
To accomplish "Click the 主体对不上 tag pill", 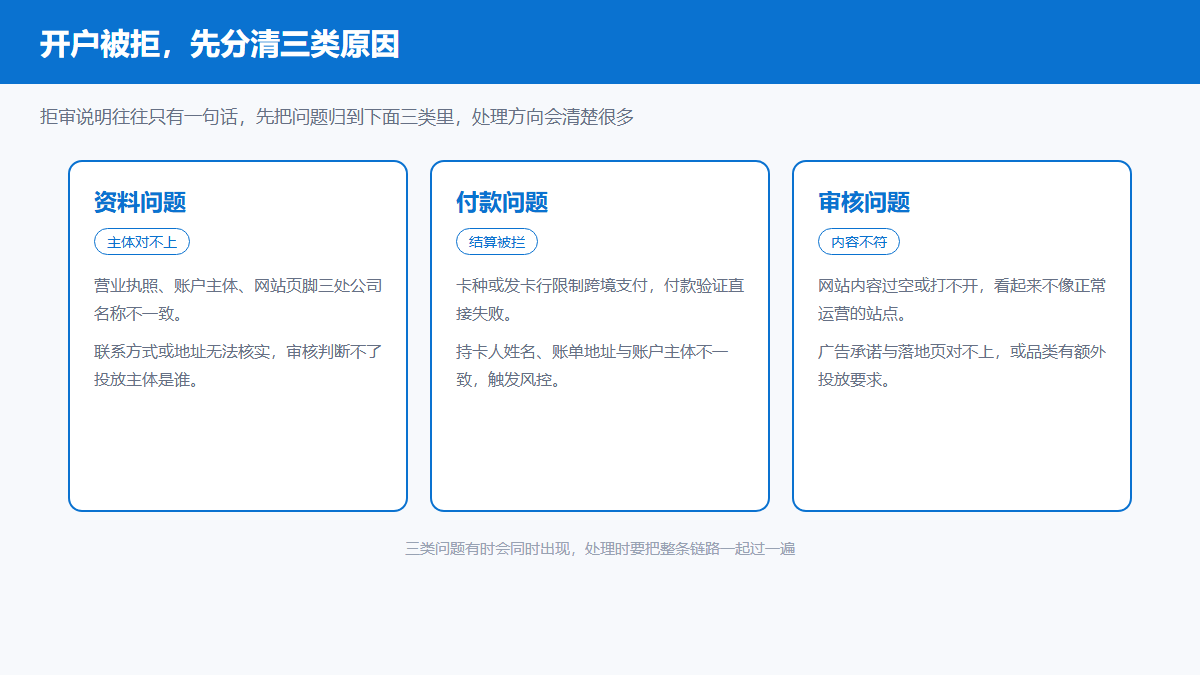I will coord(142,242).
